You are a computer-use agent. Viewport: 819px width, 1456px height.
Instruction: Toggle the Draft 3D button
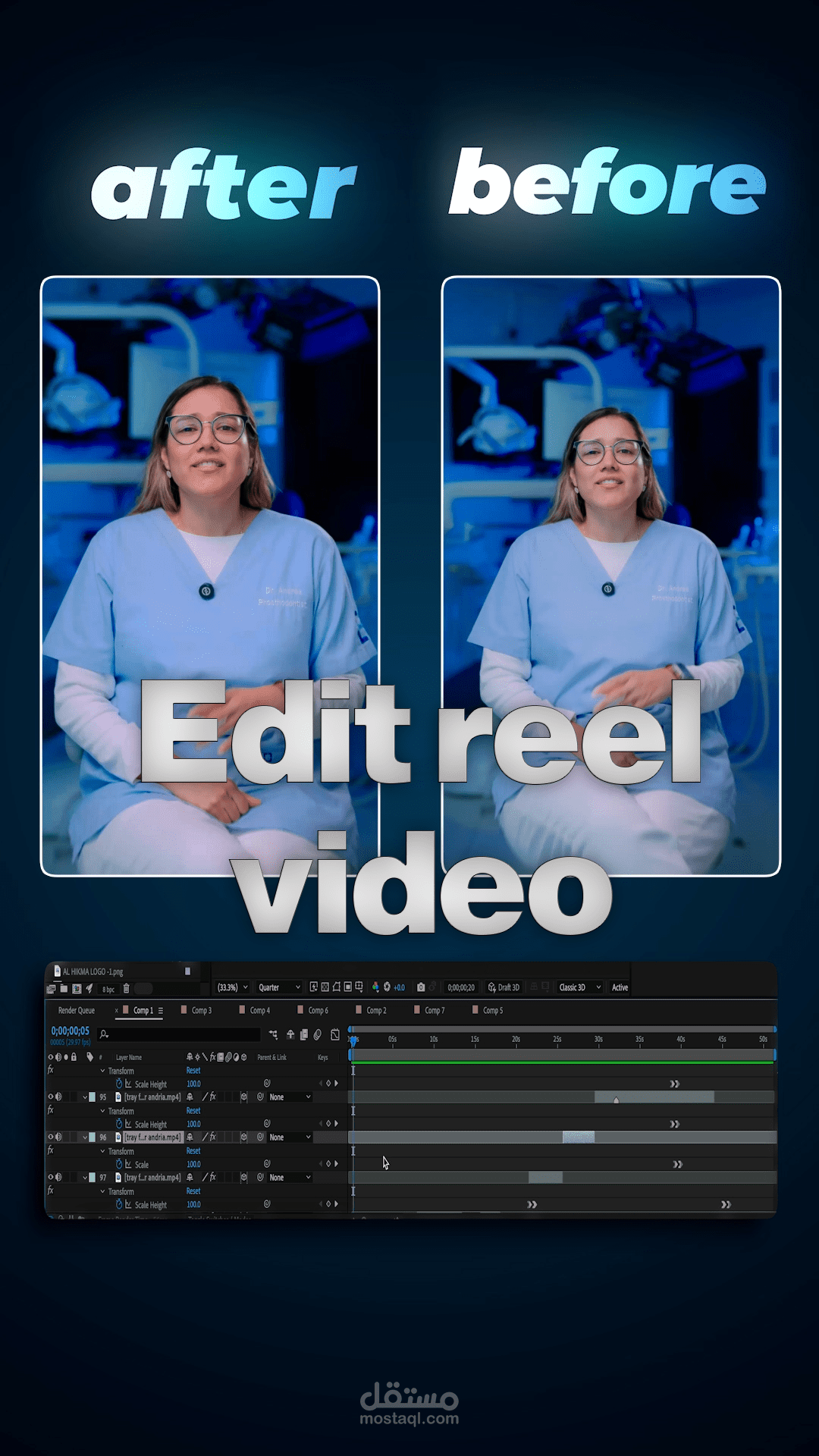coord(504,987)
